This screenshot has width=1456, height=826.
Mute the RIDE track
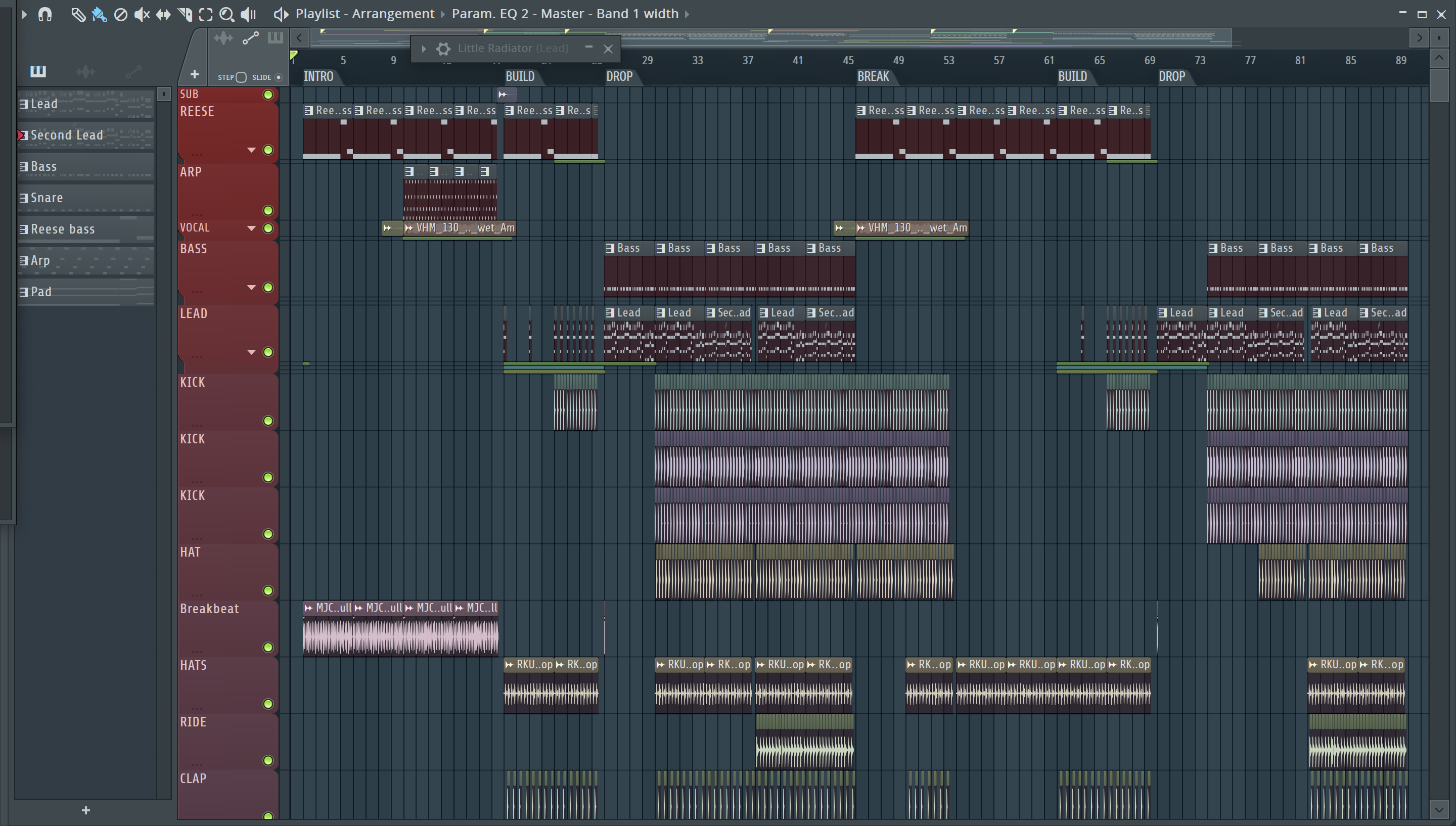[x=268, y=760]
